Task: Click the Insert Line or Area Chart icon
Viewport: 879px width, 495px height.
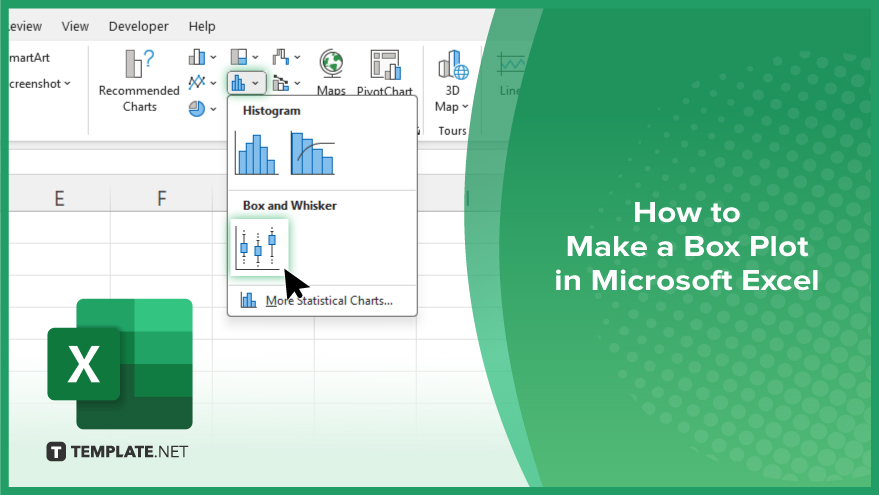Action: coord(197,82)
